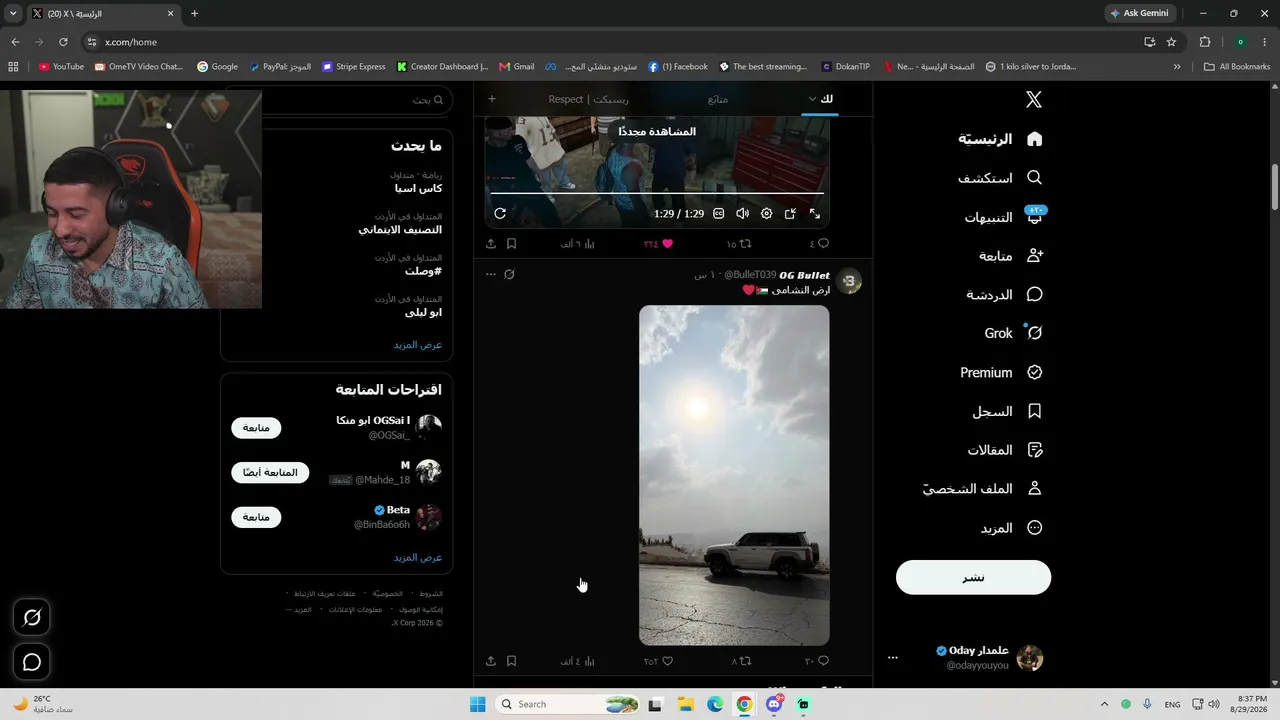Replay the finished video
Image resolution: width=1280 pixels, height=720 pixels.
[x=500, y=213]
